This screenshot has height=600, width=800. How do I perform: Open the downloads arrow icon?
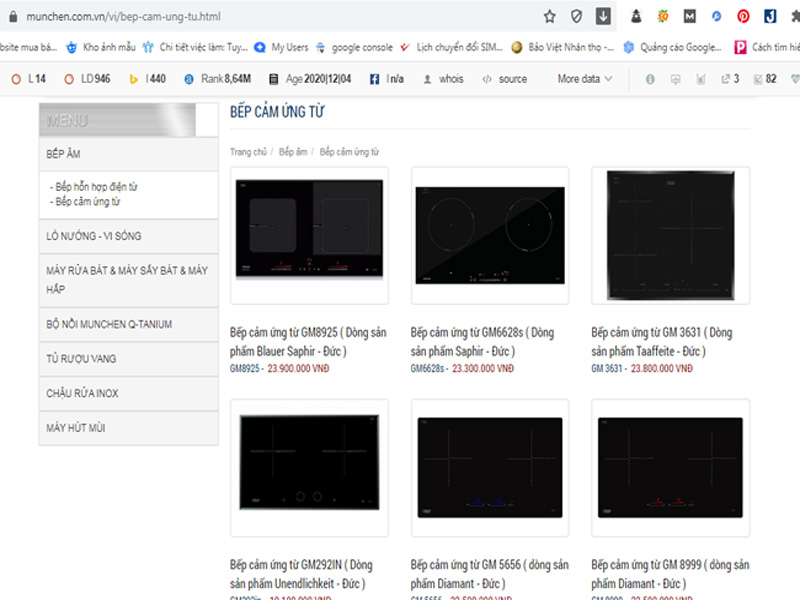pyautogui.click(x=603, y=16)
